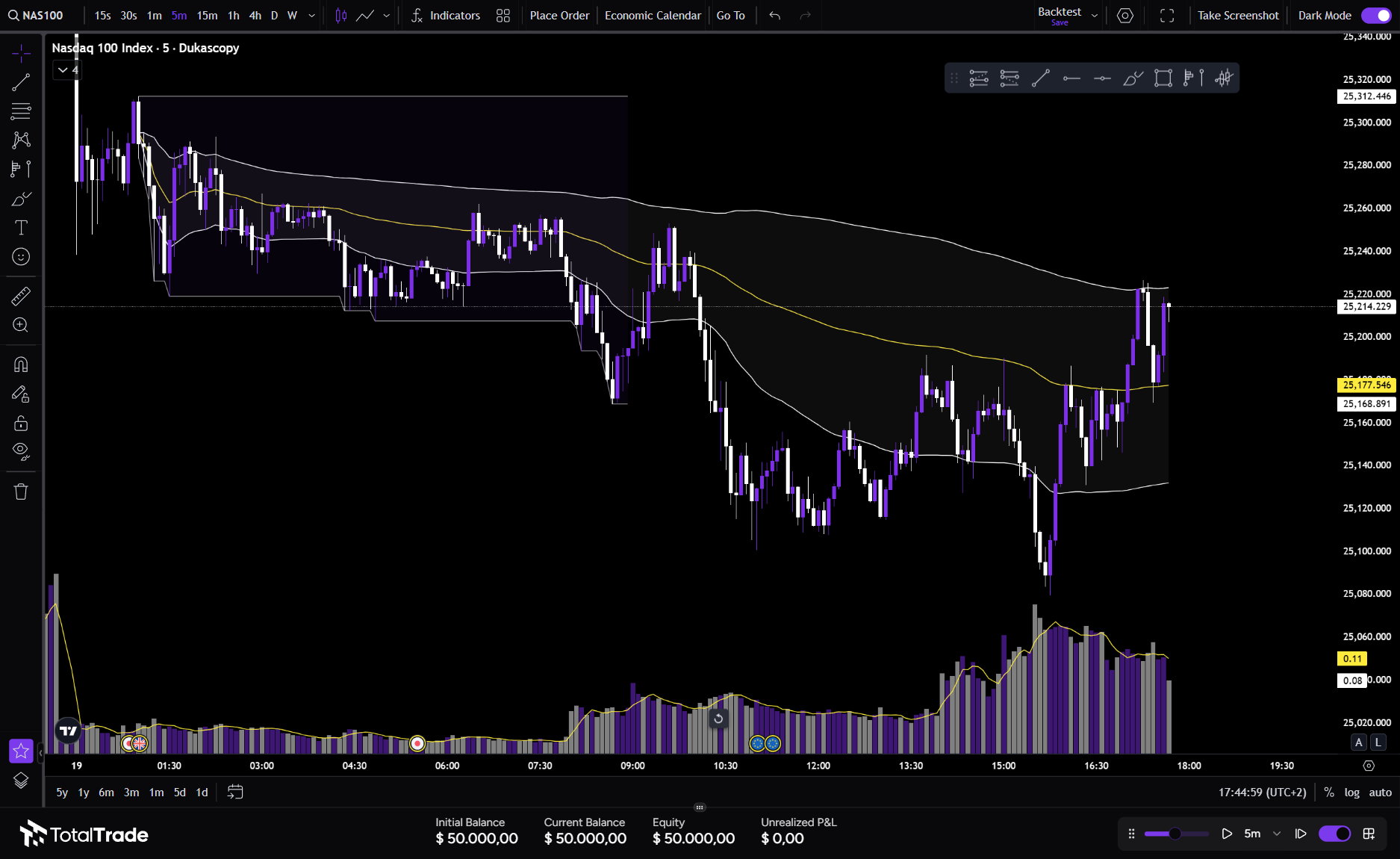The height and width of the screenshot is (859, 1400).
Task: Toggle the purple replay mode switch
Action: coord(1334,834)
